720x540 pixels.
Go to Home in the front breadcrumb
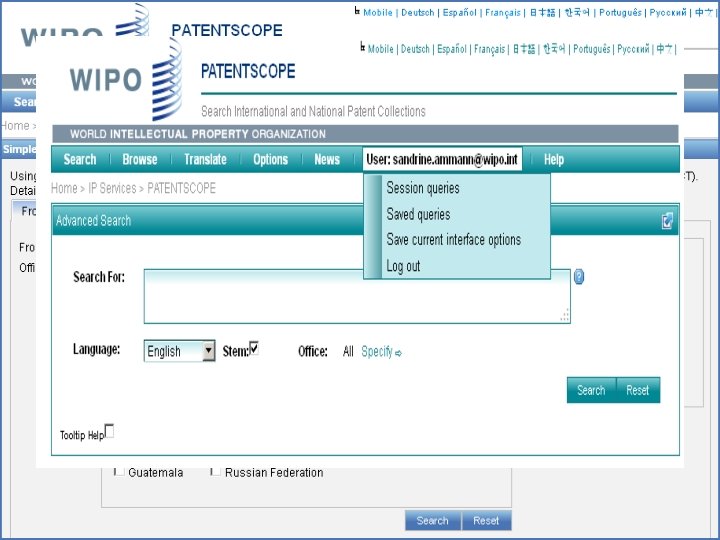(x=64, y=188)
